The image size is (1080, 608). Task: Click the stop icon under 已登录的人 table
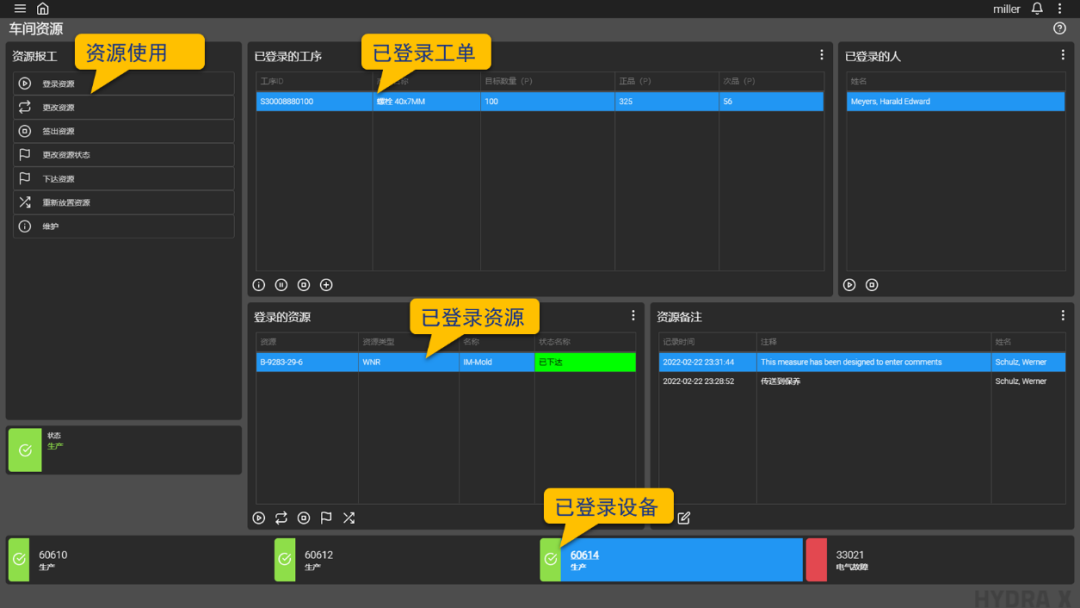pos(872,285)
